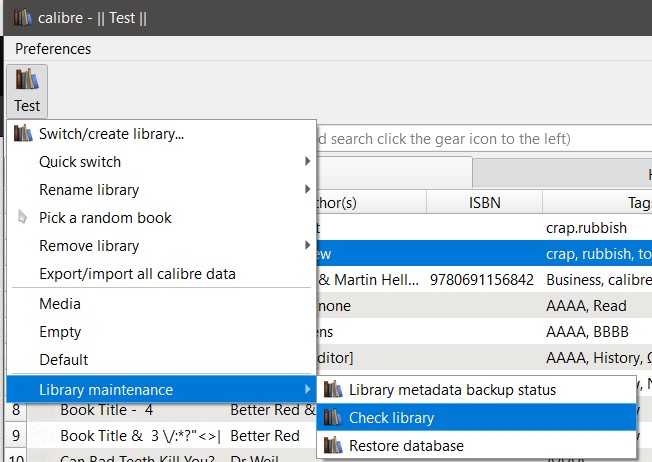Choose Export/import all calibre data
This screenshot has width=652, height=462.
pyautogui.click(x=137, y=273)
